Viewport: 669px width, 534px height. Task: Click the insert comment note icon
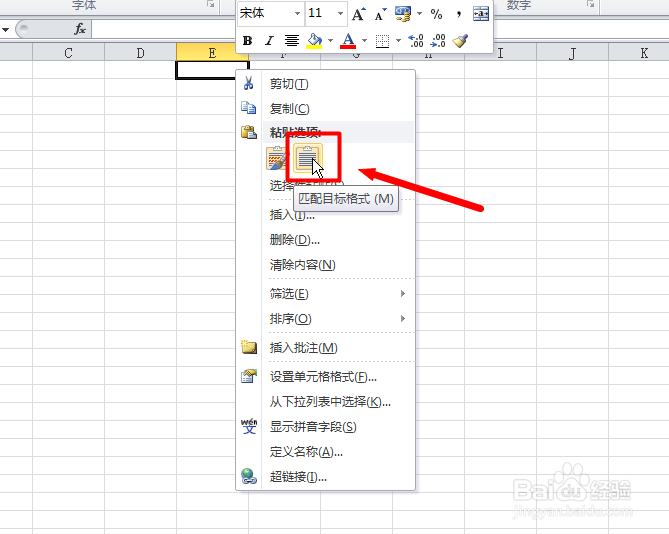(249, 347)
